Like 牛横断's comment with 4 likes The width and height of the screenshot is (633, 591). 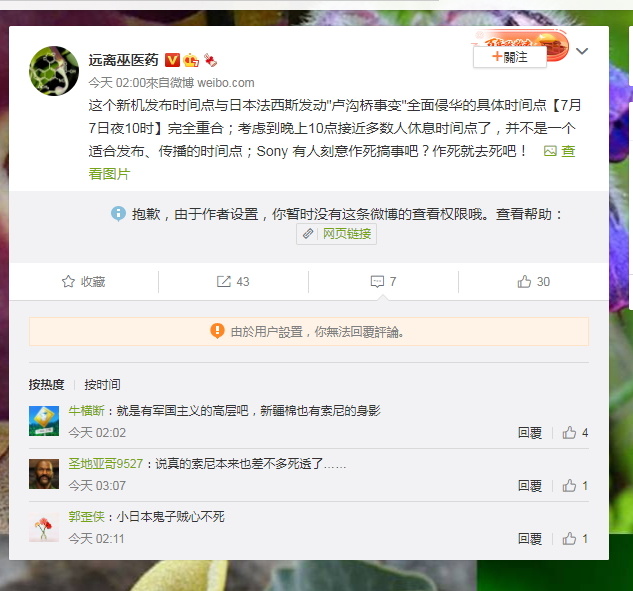pos(569,433)
